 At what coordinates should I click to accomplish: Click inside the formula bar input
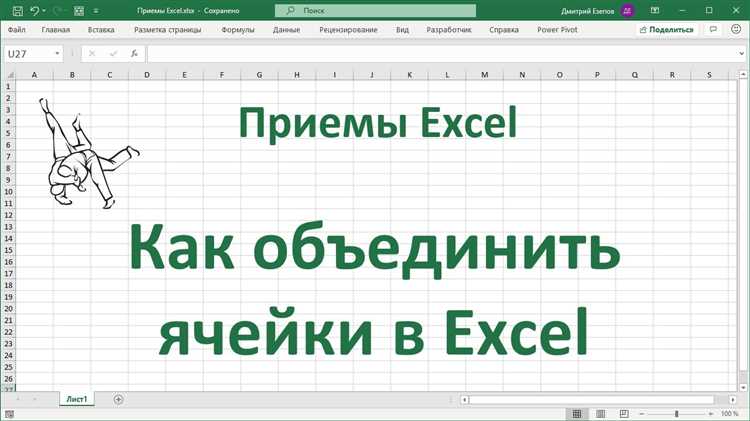442,54
